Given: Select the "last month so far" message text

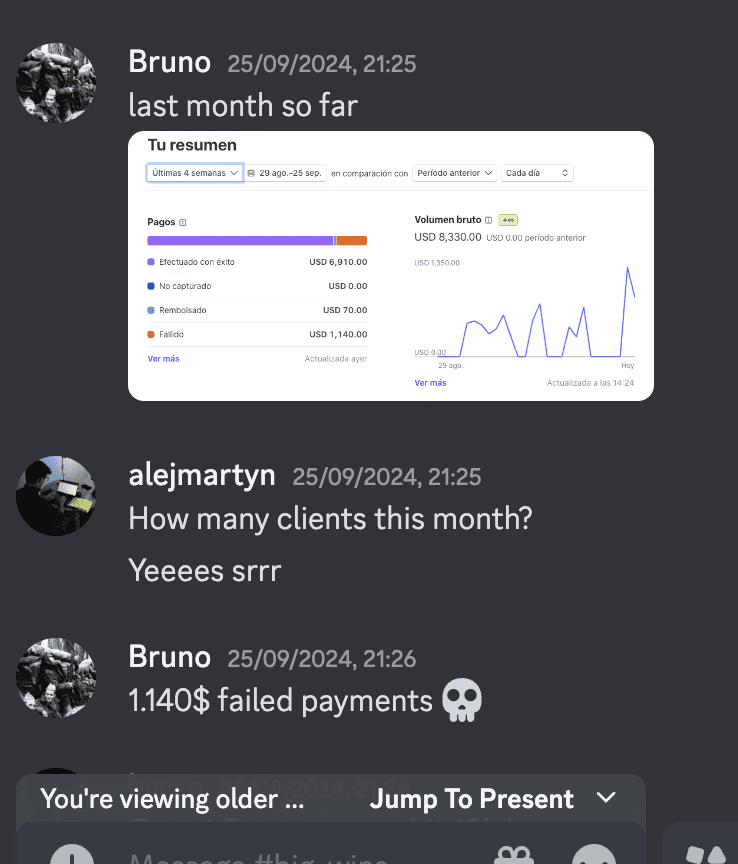Looking at the screenshot, I should coord(243,105).
